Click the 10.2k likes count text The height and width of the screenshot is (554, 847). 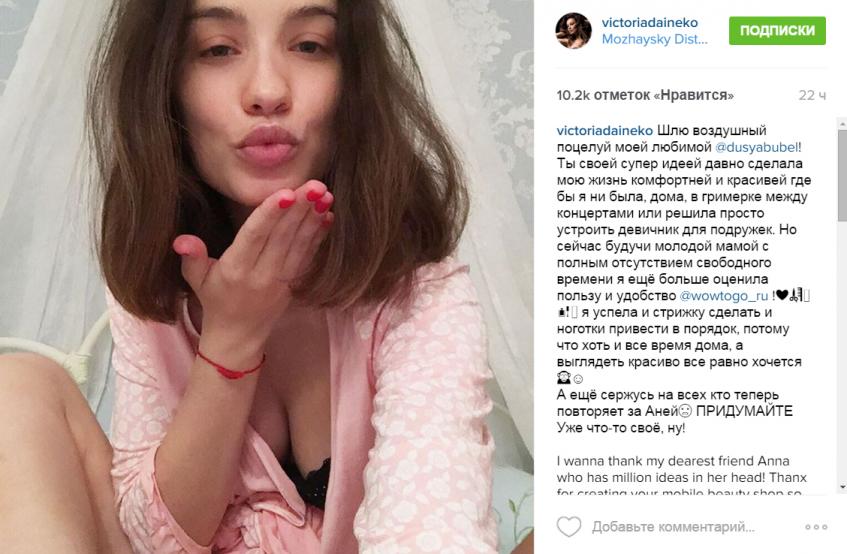645,95
